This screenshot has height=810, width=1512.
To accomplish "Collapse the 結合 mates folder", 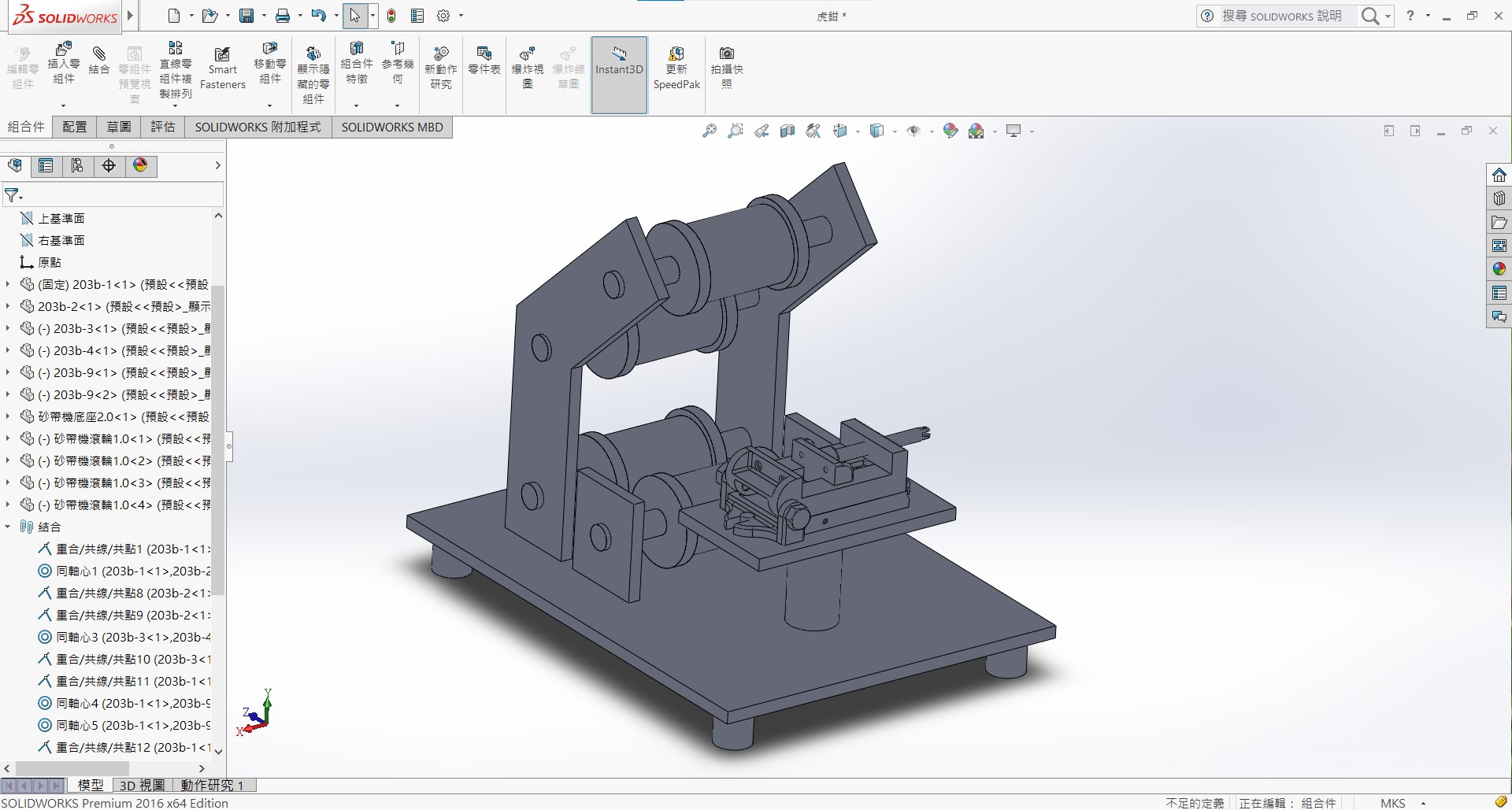I will tap(8, 527).
